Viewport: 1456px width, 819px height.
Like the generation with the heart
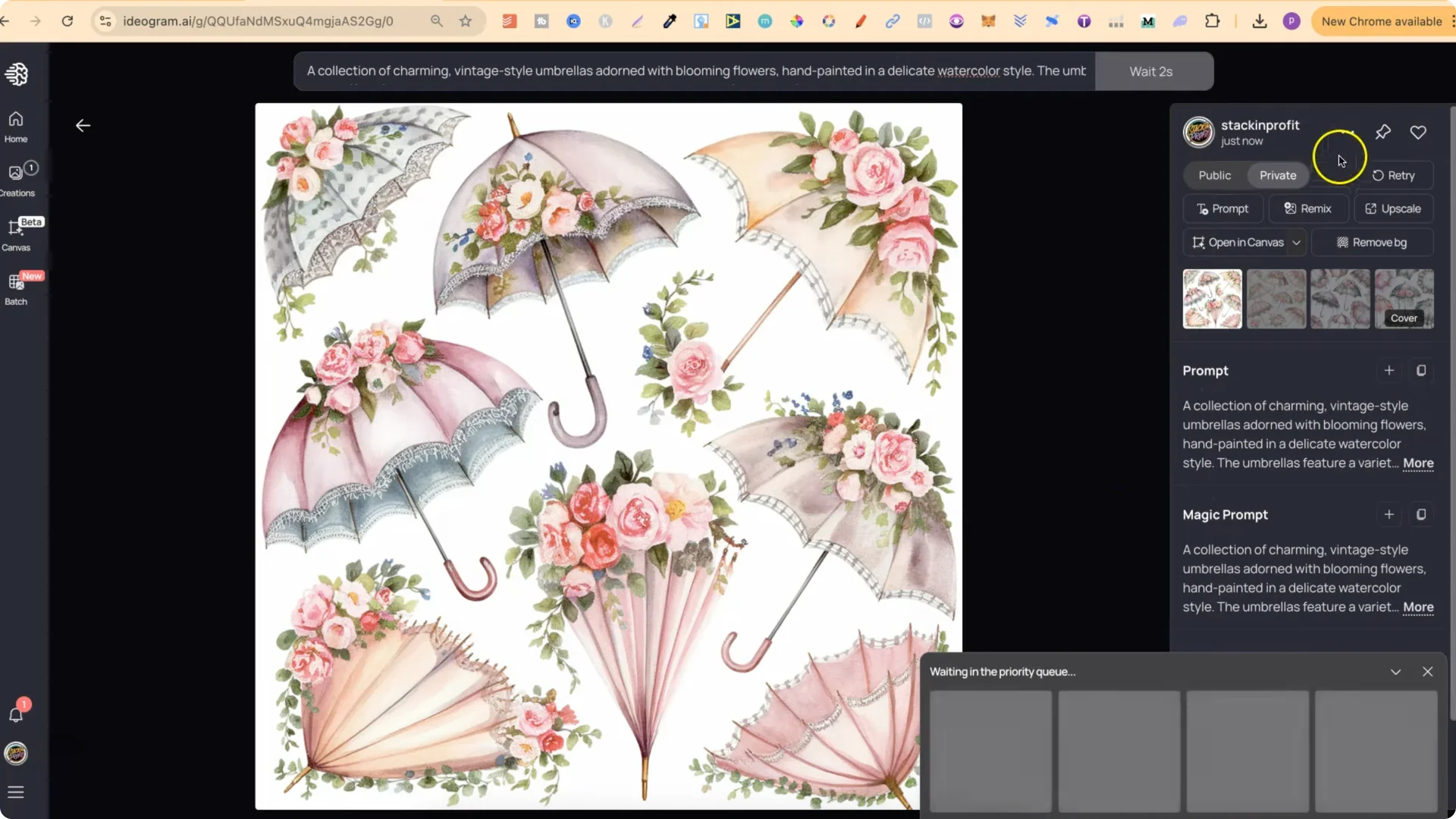pos(1418,132)
